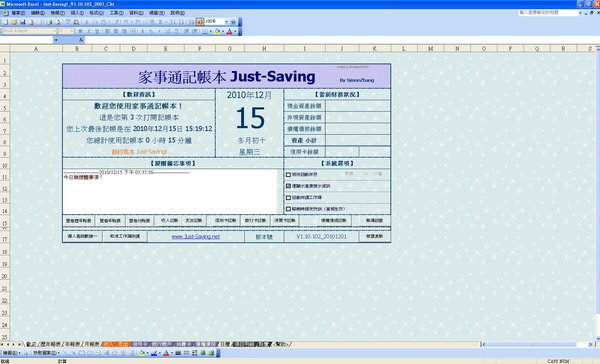The image size is (600, 364).
Task: Click the Currency style icon
Action: click(143, 31)
